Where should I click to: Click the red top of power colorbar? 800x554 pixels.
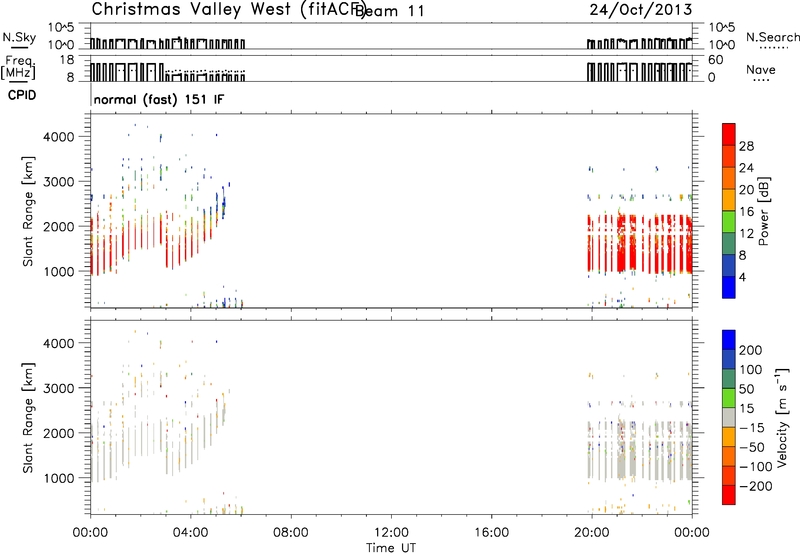(x=729, y=134)
